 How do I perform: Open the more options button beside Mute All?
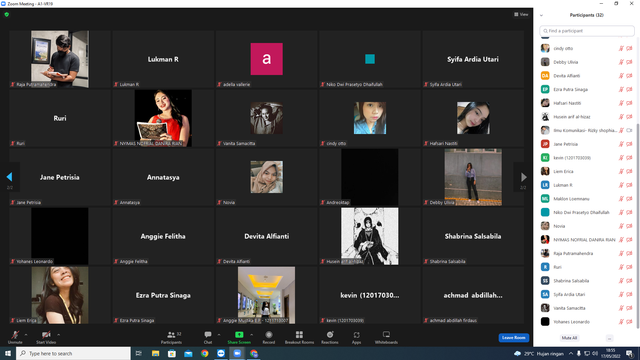tap(609, 338)
